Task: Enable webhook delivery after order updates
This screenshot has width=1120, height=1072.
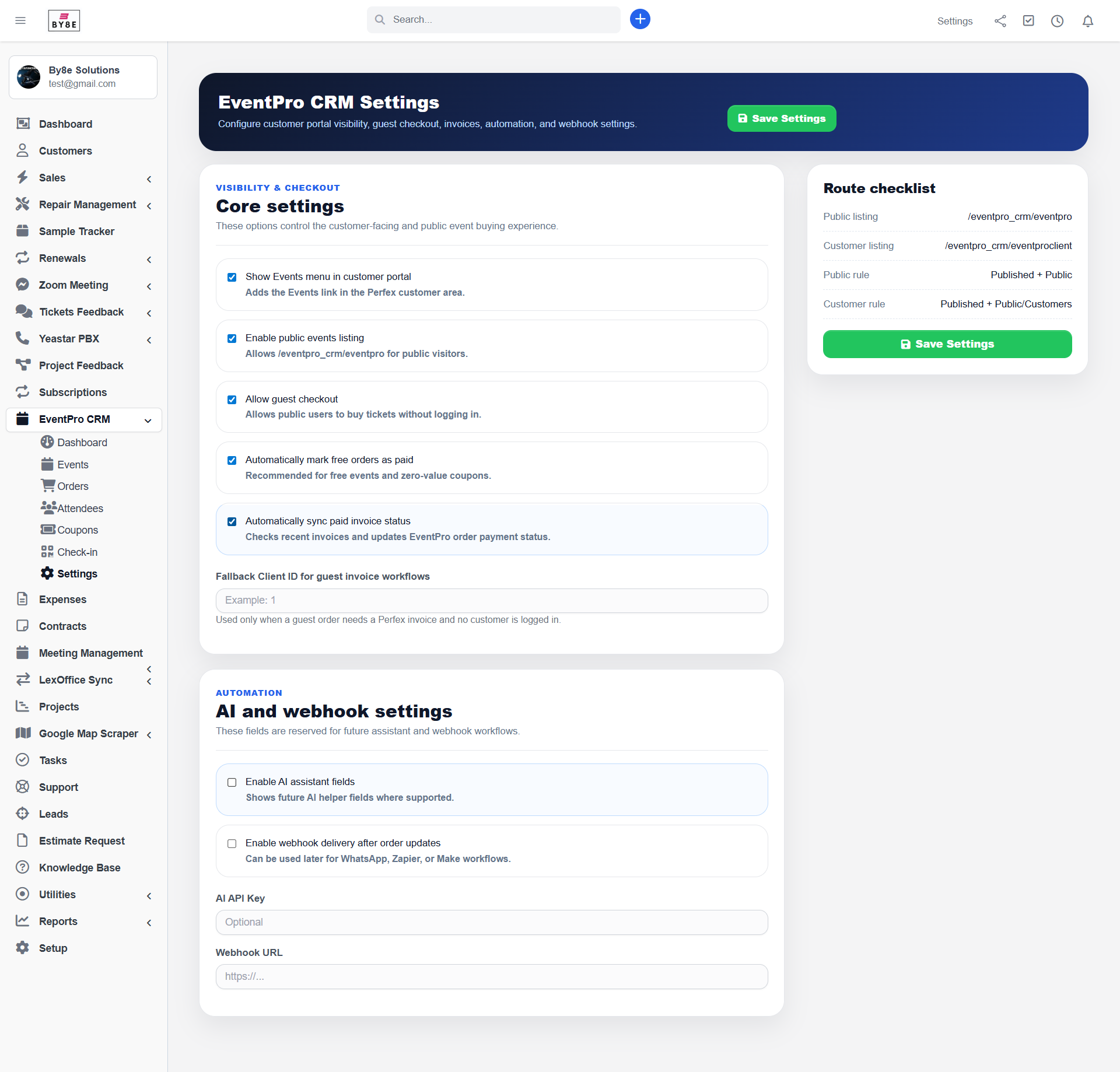Action: click(232, 843)
